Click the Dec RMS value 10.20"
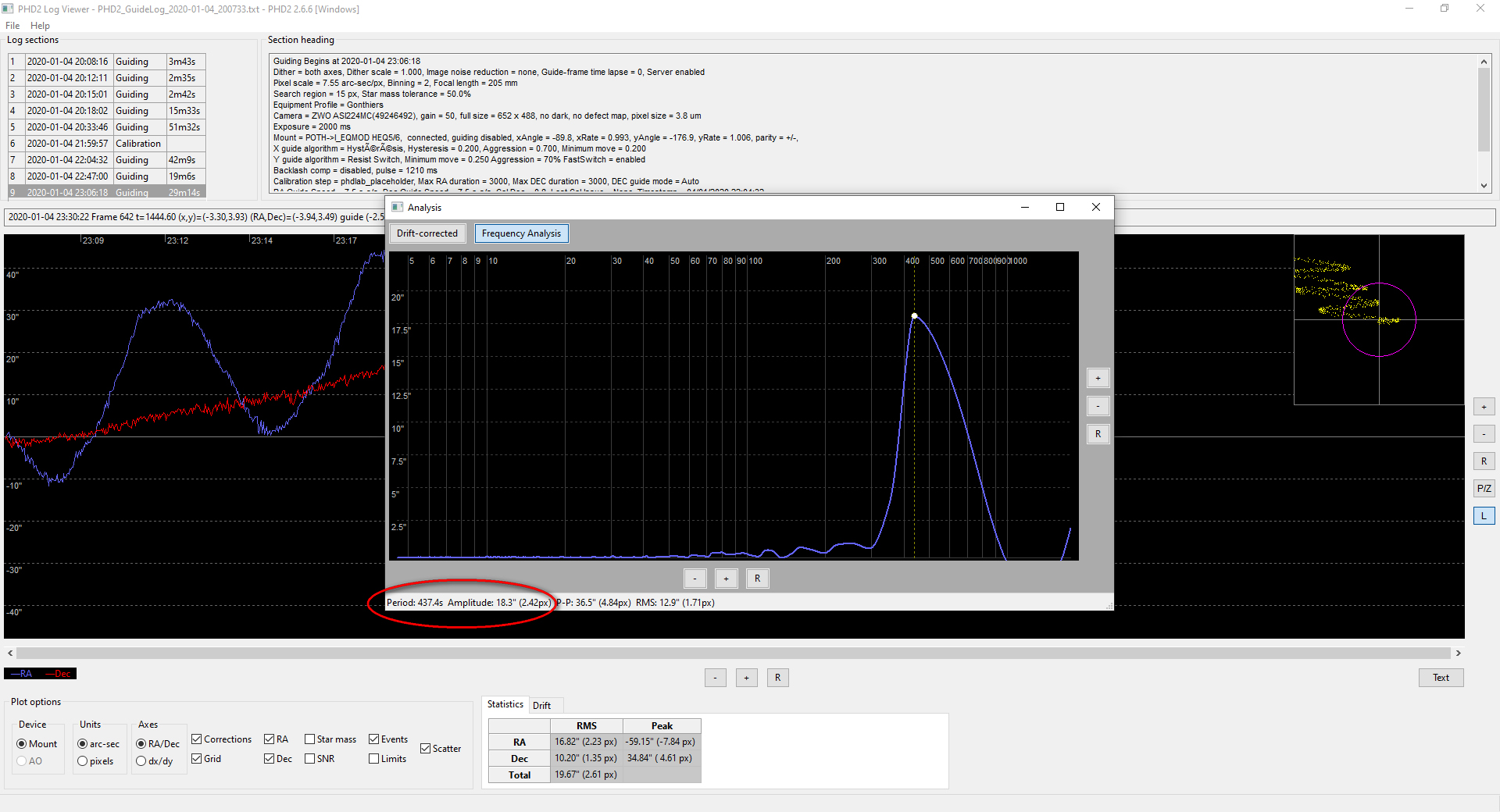Image resolution: width=1500 pixels, height=812 pixels. [586, 758]
